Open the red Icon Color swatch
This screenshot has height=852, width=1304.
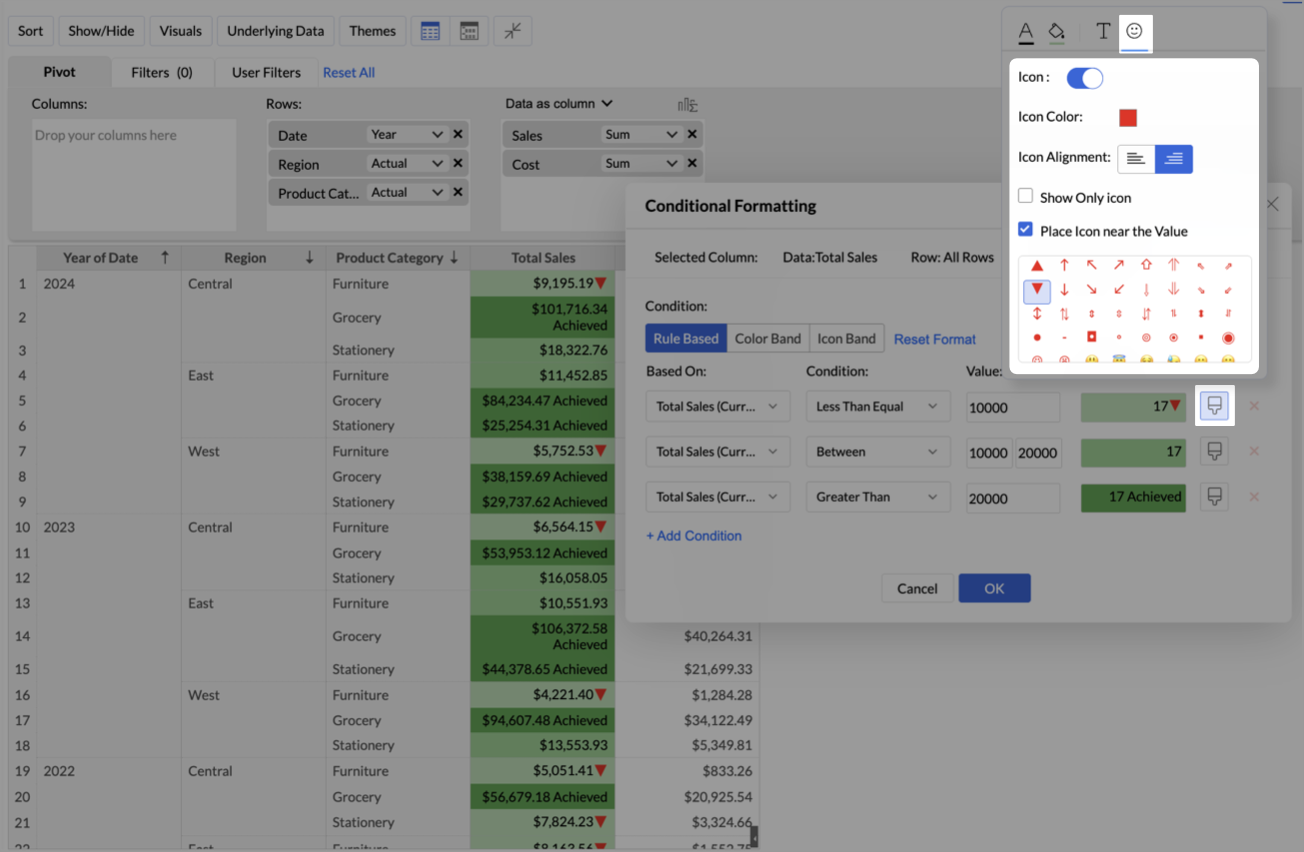point(1127,118)
